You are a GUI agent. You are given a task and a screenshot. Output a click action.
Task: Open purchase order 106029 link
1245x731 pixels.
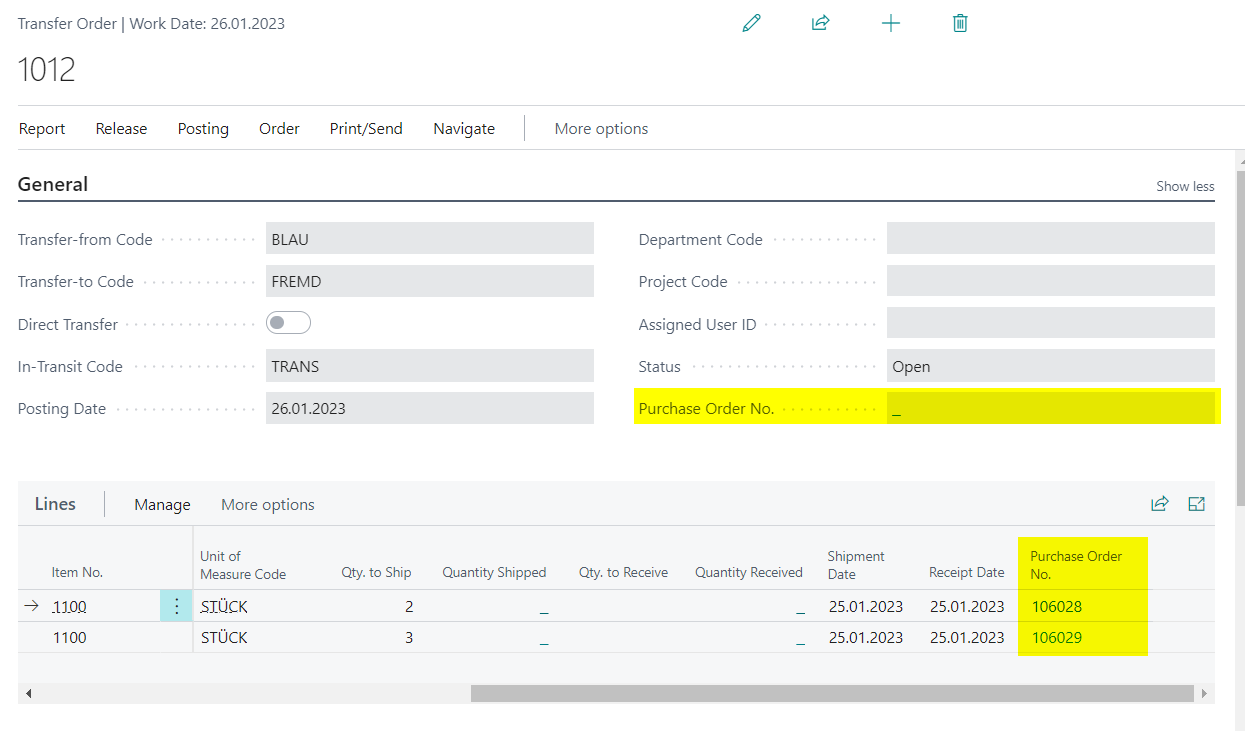point(1057,637)
